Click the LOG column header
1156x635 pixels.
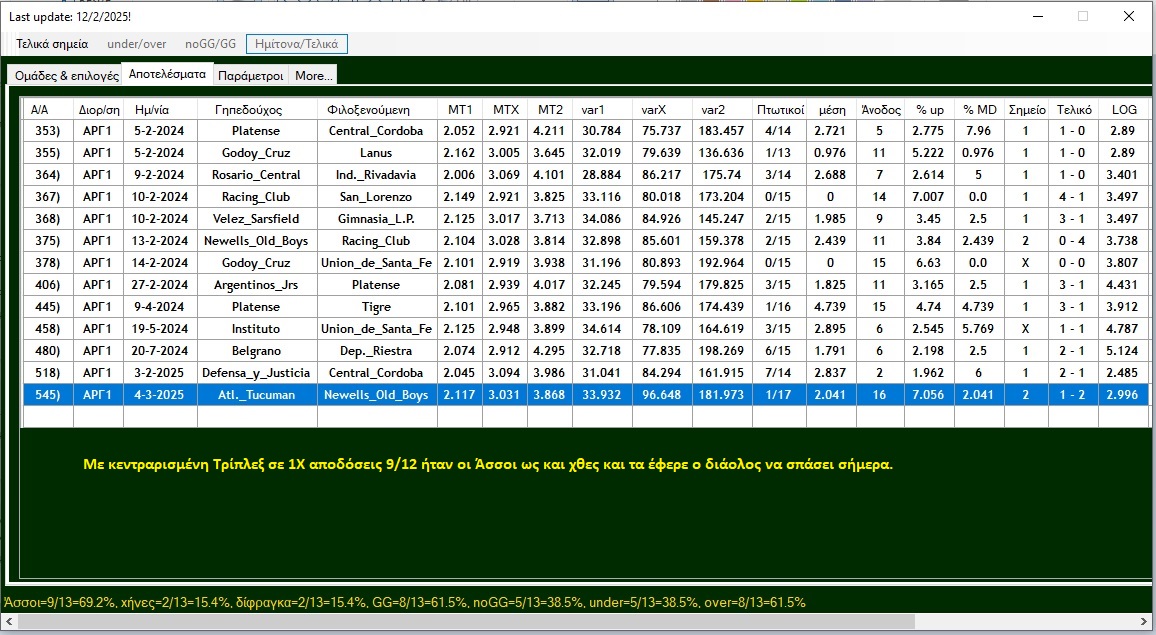(x=1123, y=109)
